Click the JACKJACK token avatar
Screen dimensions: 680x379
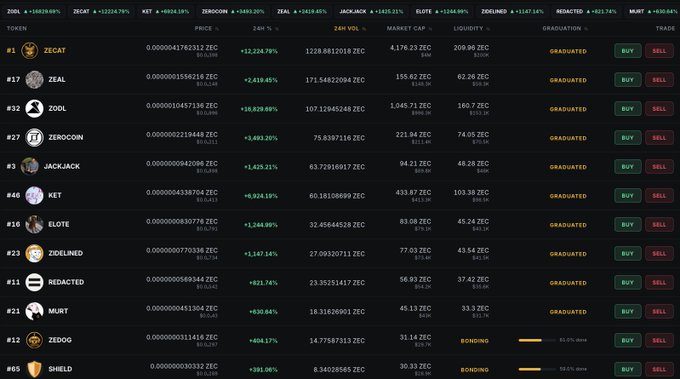pyautogui.click(x=29, y=167)
